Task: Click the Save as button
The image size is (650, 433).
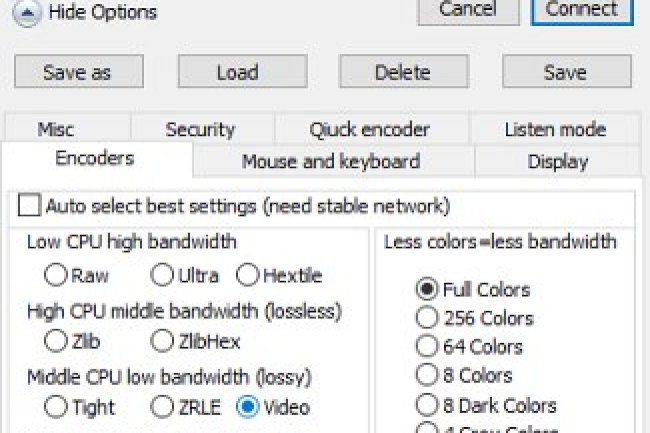Action: coord(78,72)
